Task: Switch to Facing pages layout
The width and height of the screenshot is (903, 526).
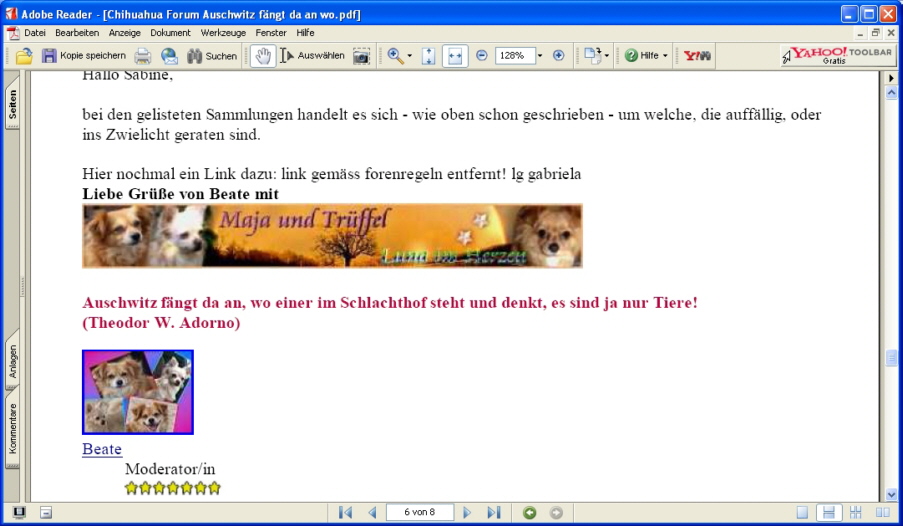Action: (x=882, y=512)
